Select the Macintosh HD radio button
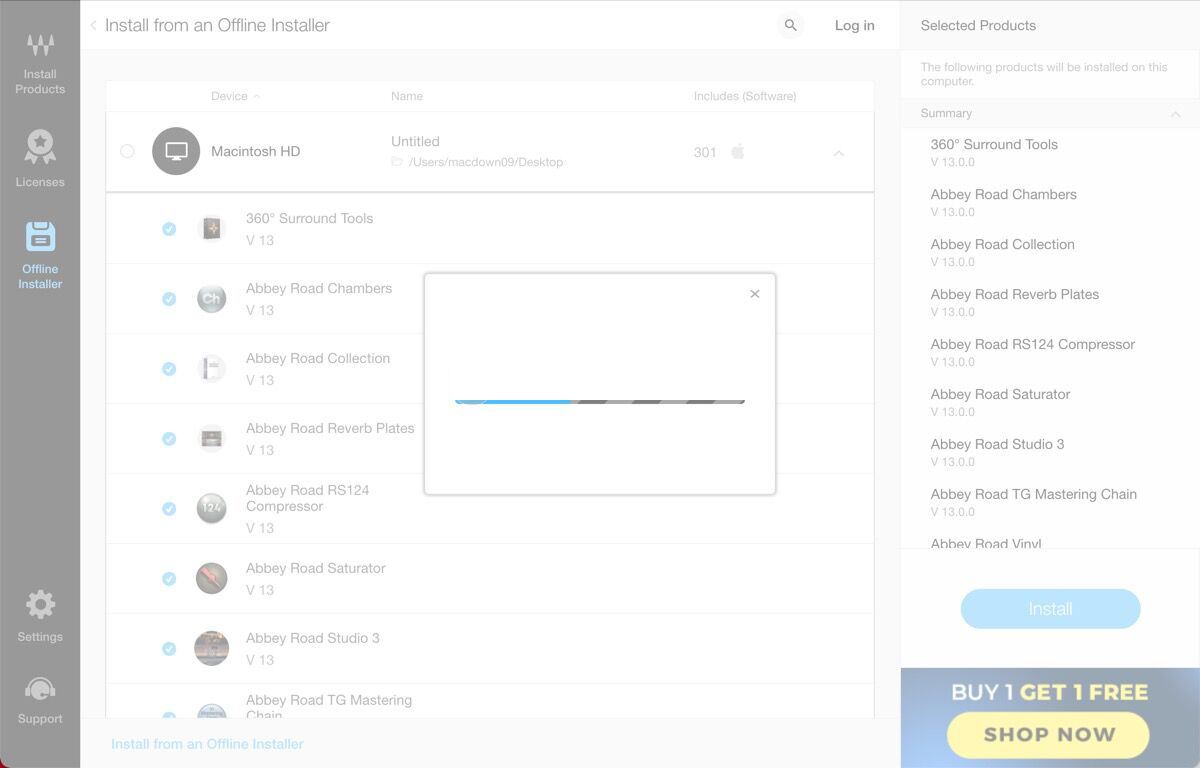This screenshot has height=768, width=1200. point(127,151)
